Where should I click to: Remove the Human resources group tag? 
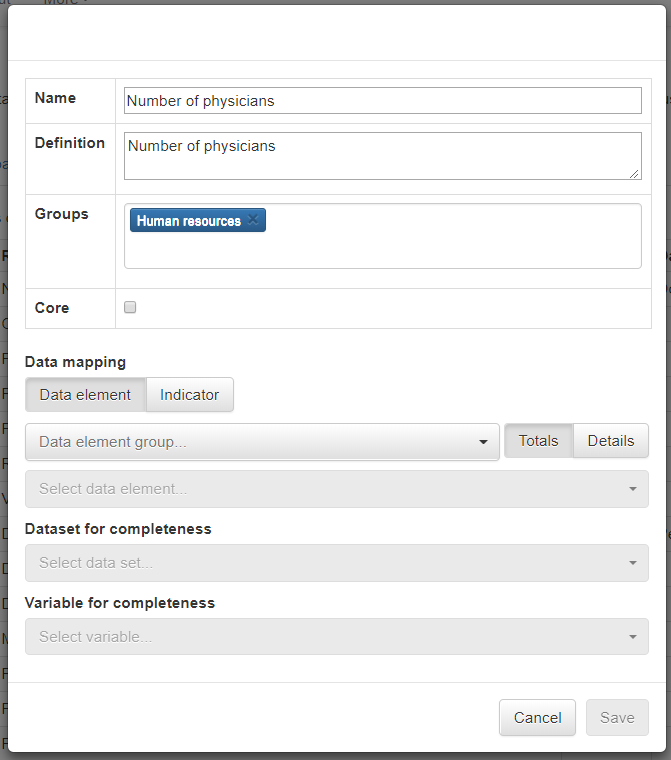253,220
